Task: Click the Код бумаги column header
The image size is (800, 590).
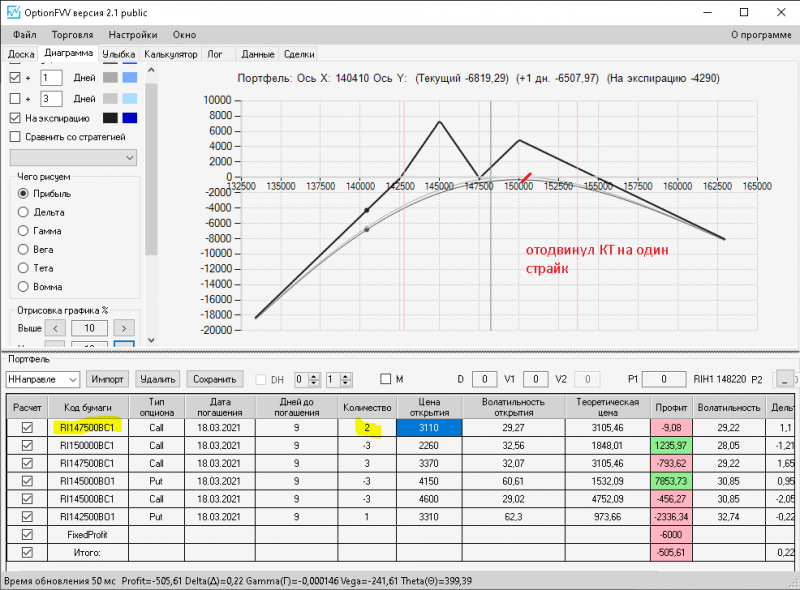Action: (88, 407)
